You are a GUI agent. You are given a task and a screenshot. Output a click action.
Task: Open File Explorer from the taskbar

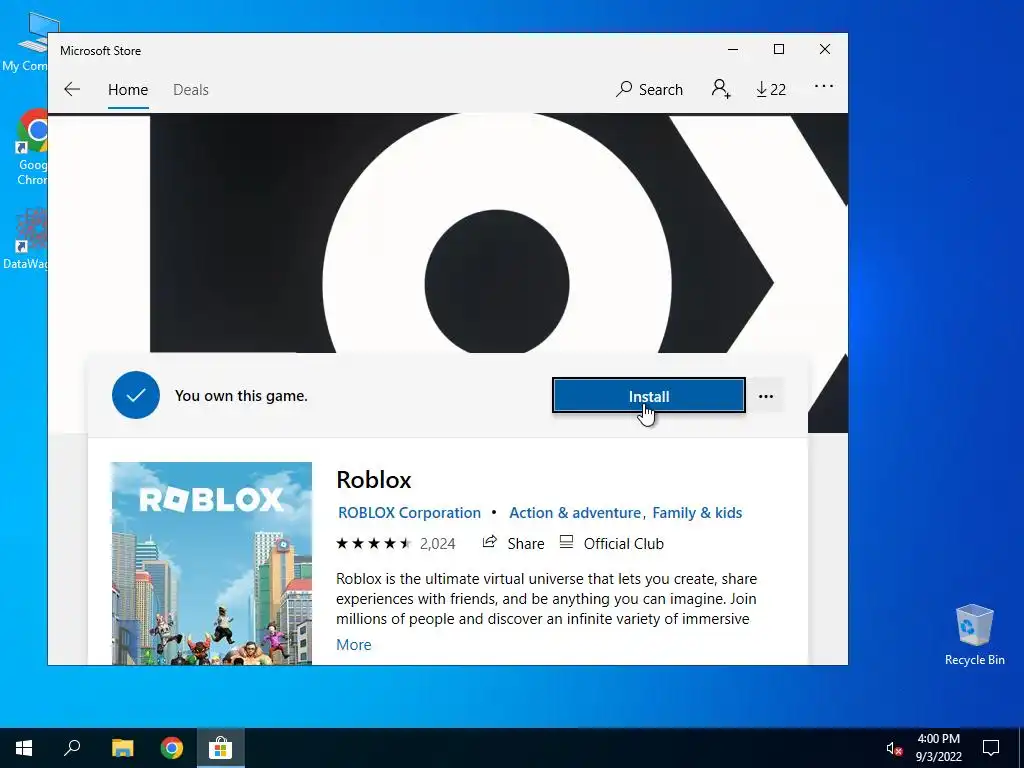[x=122, y=748]
